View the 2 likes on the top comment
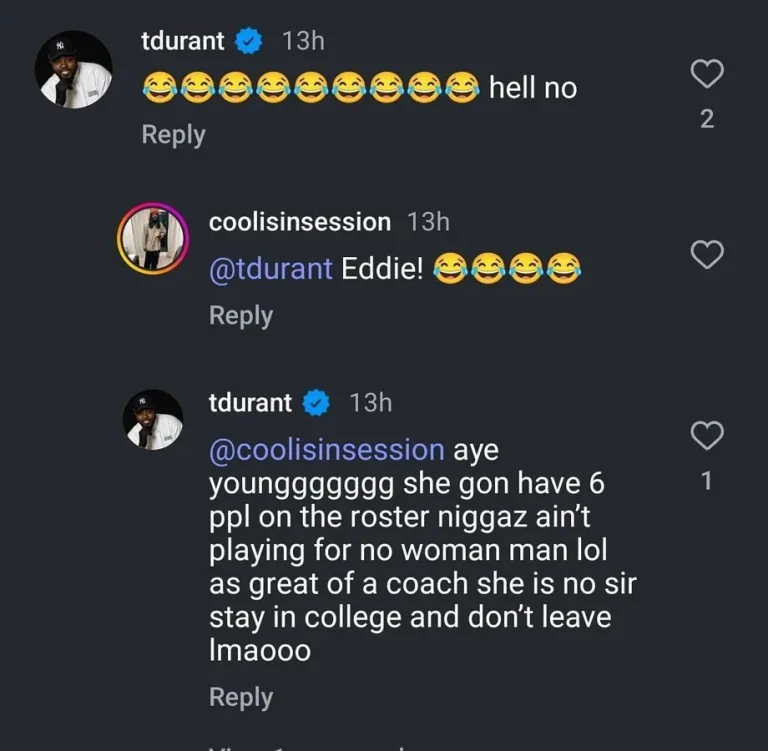Screen dimensions: 768x751 [x=707, y=119]
